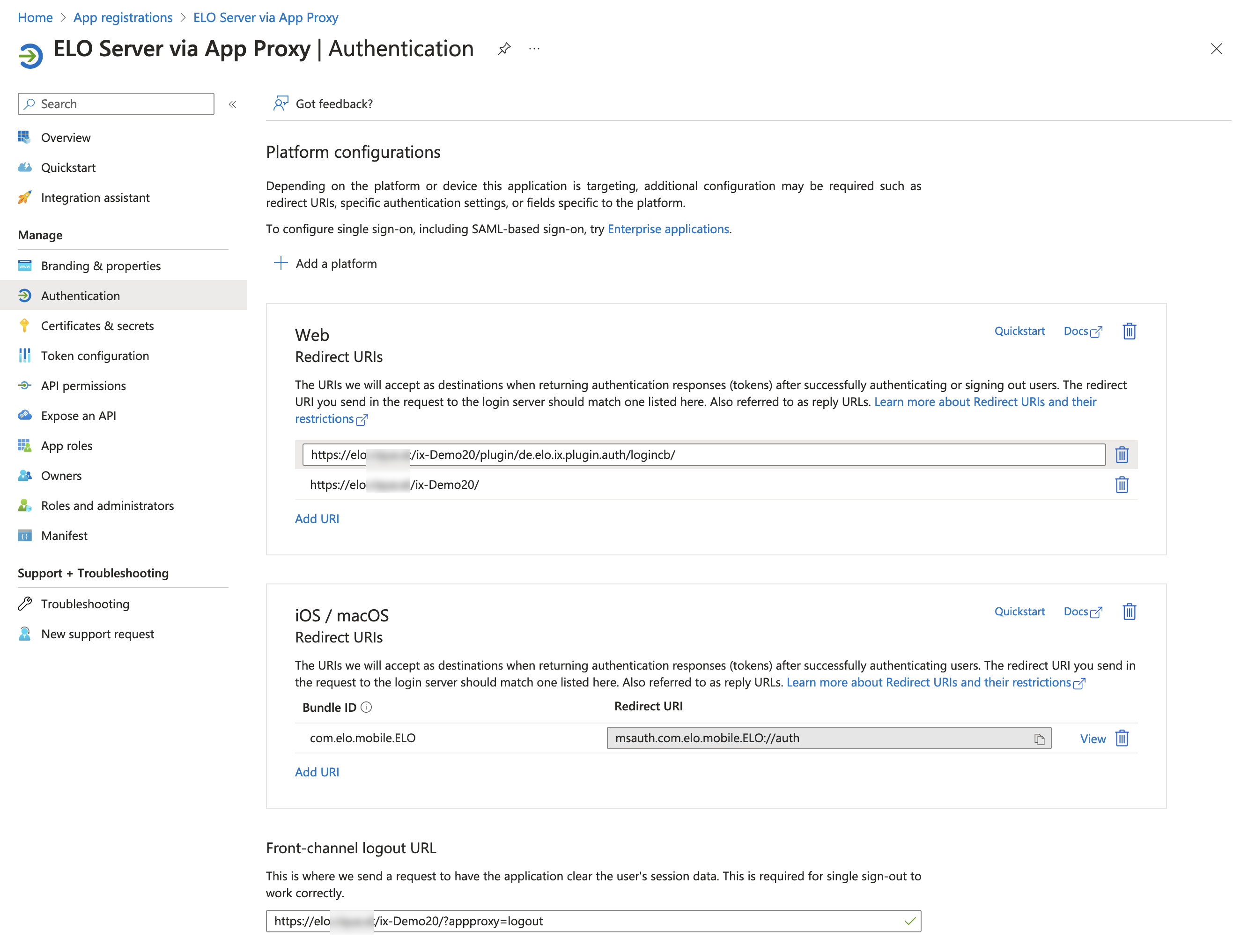Select the Authentication menu item
The image size is (1233, 952).
pos(124,296)
